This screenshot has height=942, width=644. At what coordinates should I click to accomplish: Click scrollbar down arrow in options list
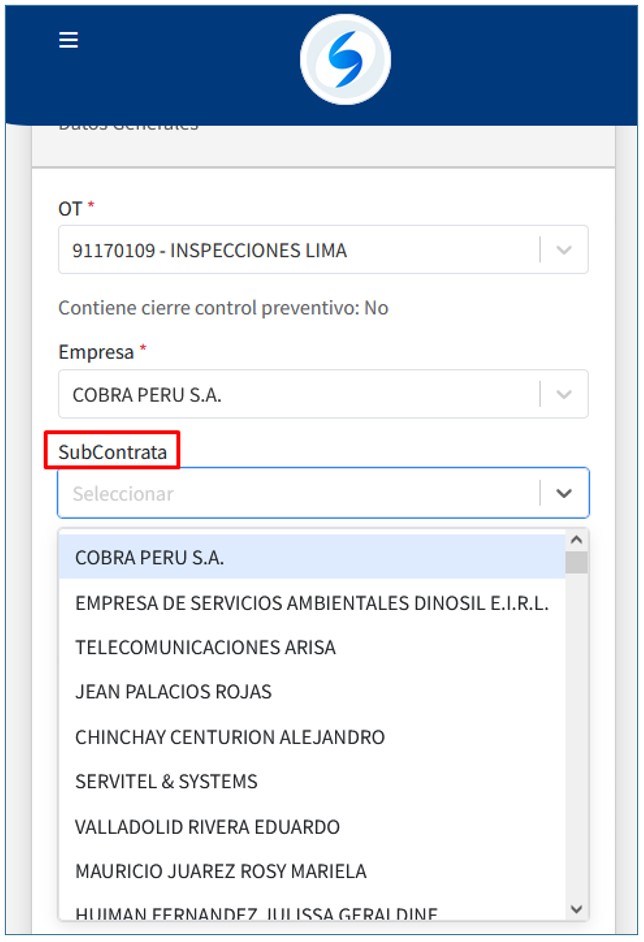pos(576,908)
